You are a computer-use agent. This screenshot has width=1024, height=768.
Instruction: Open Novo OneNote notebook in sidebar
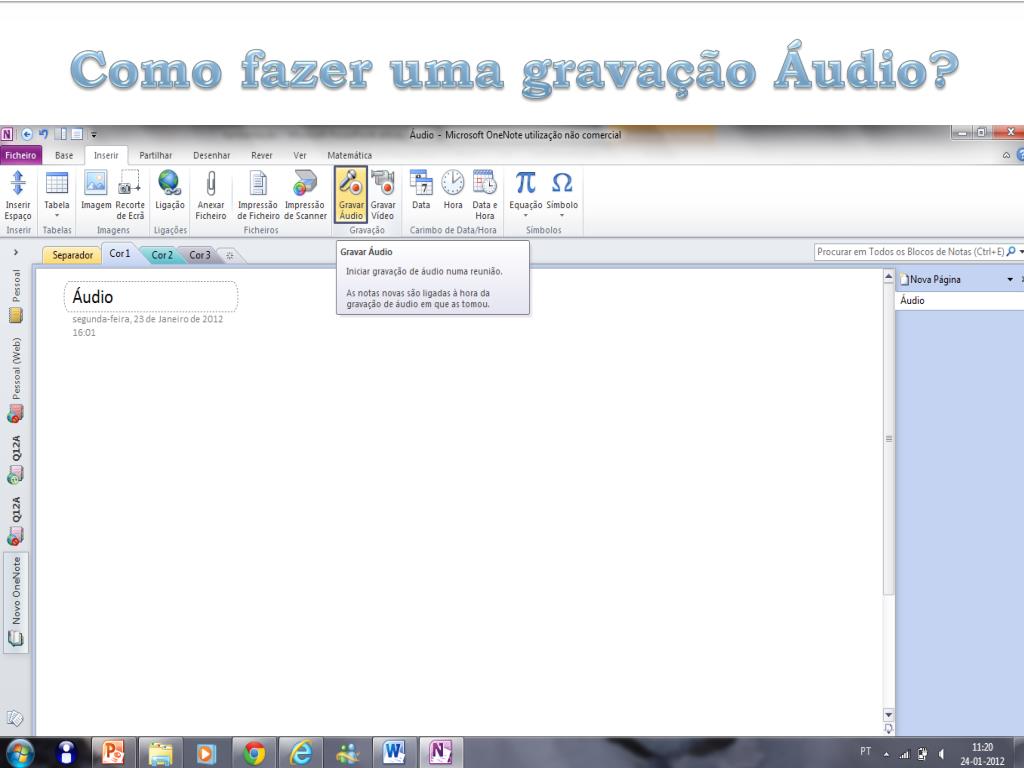click(16, 601)
